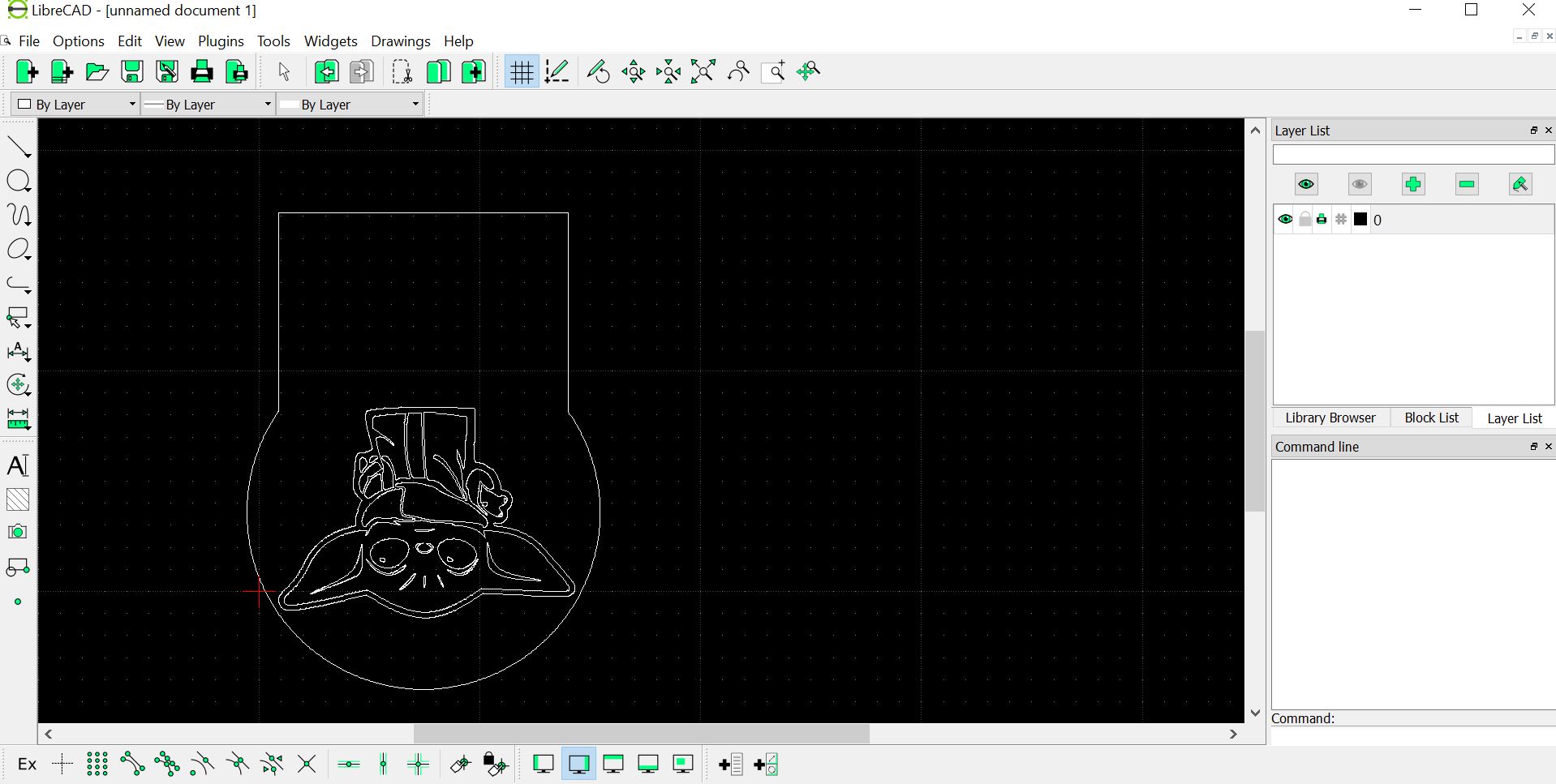1556x784 pixels.
Task: Hide all layers
Action: click(x=1360, y=184)
